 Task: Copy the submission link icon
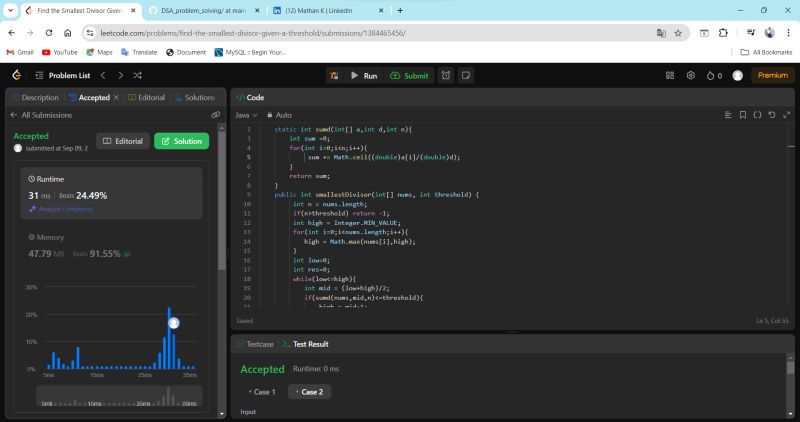coord(215,115)
